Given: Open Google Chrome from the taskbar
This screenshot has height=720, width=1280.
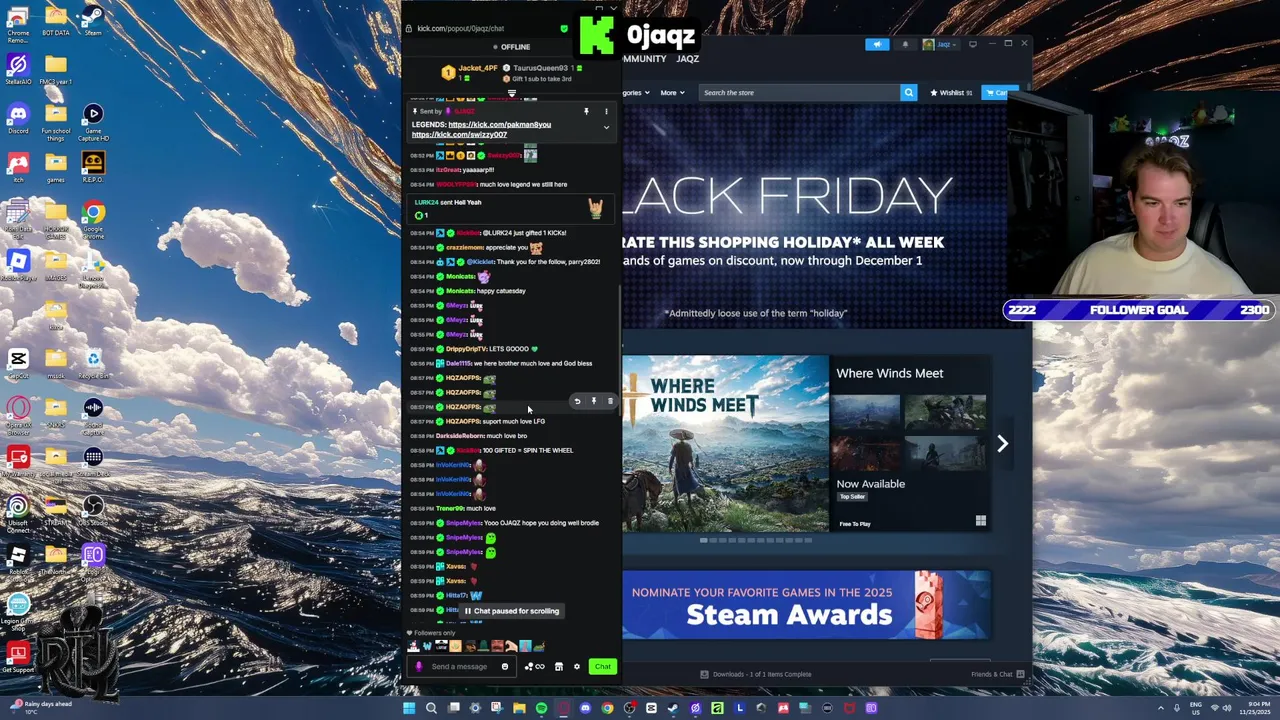Looking at the screenshot, I should (x=607, y=708).
